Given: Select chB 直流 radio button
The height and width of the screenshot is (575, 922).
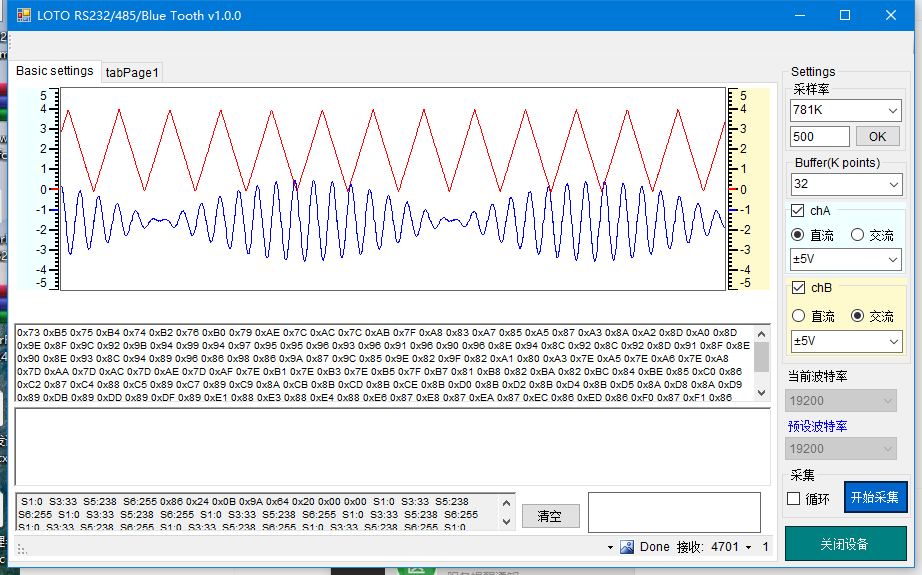Looking at the screenshot, I should click(x=799, y=316).
